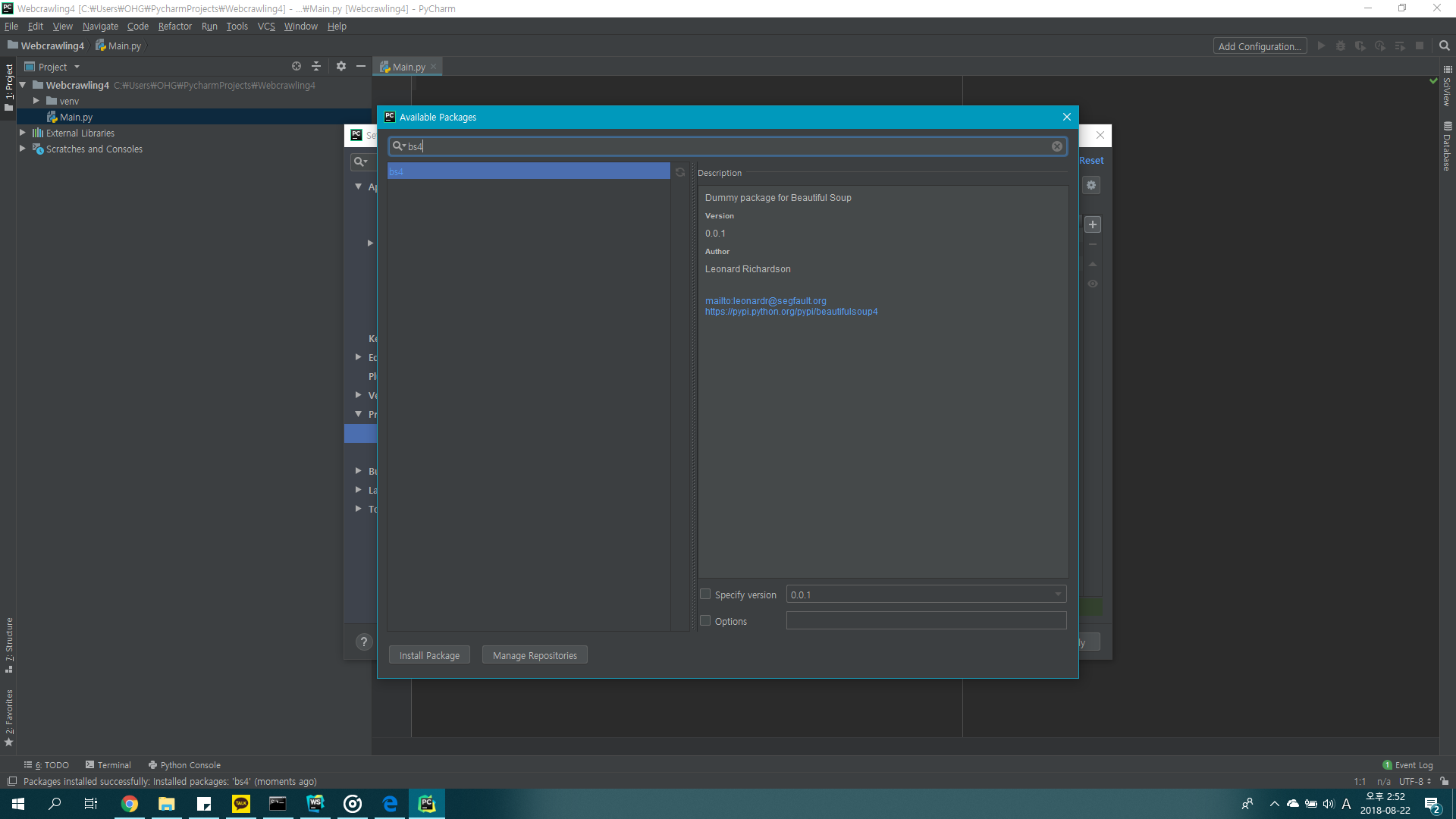Screen dimensions: 1456x819
Task: Click Add Configuration button
Action: click(1260, 46)
